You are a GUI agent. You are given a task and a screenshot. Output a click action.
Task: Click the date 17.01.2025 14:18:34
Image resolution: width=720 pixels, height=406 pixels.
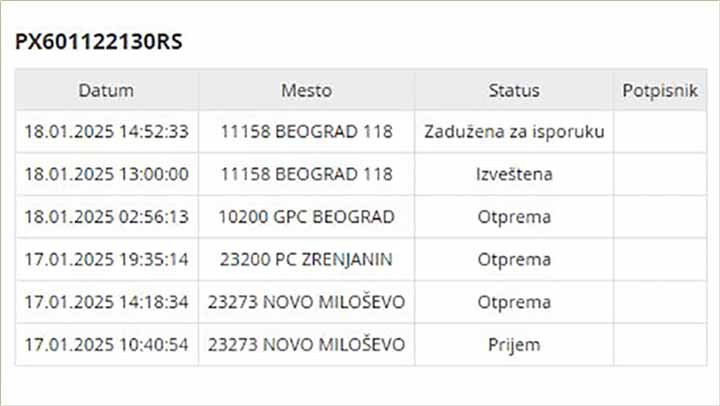click(106, 302)
